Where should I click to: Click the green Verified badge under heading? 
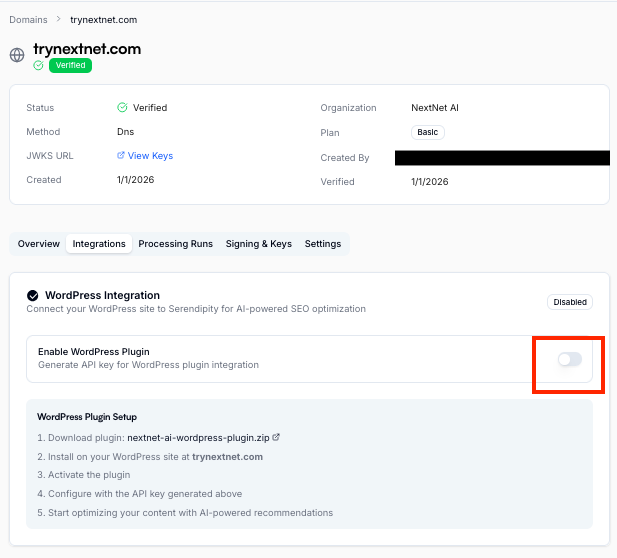click(70, 65)
